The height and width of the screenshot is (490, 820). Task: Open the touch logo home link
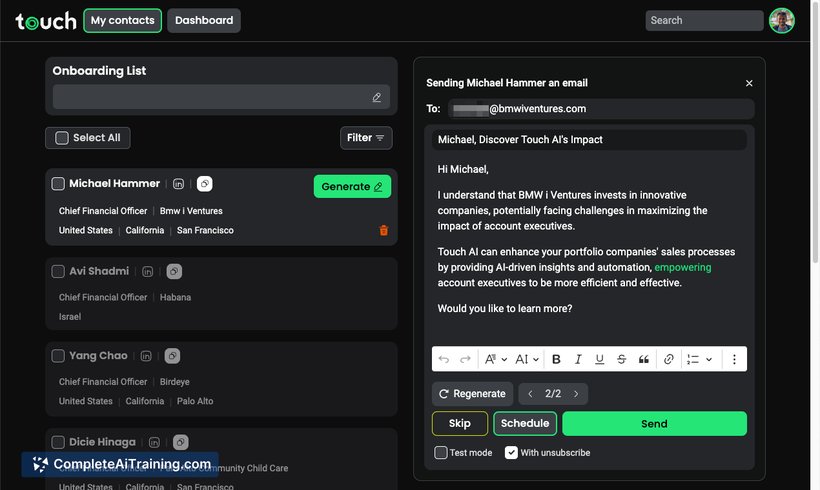point(46,21)
